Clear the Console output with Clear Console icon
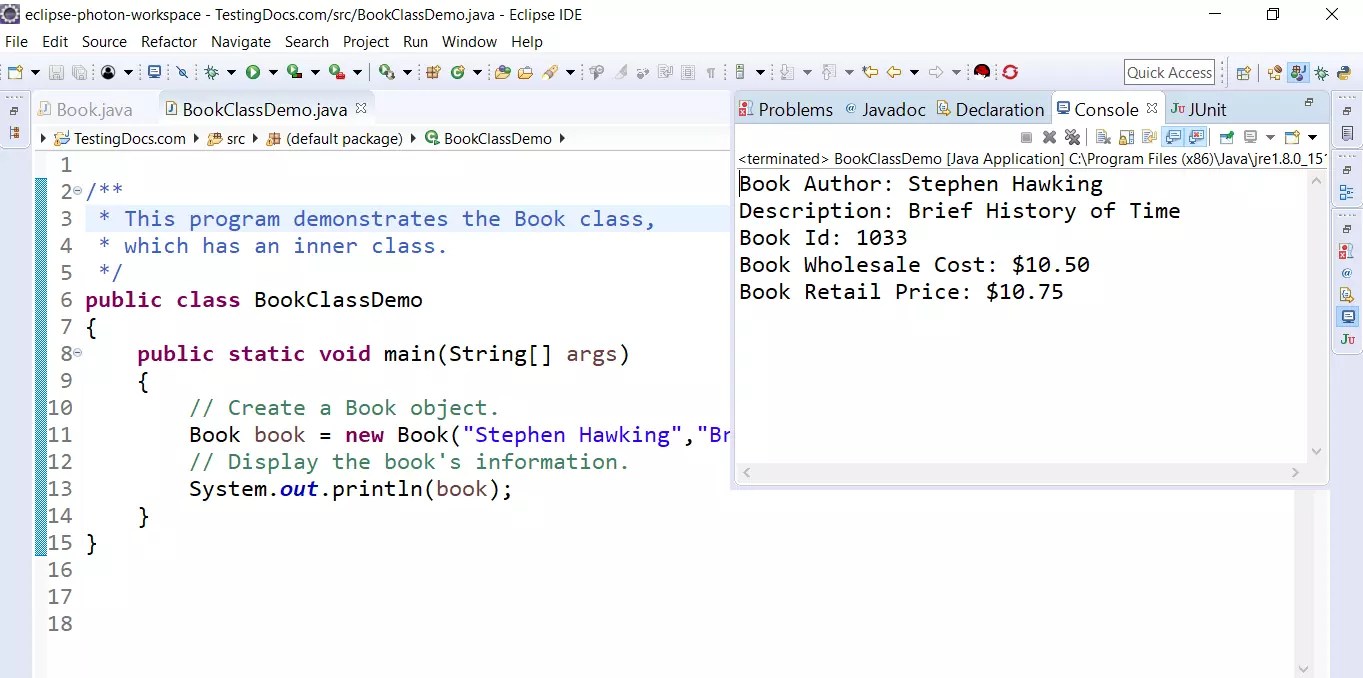Image resolution: width=1363 pixels, height=678 pixels. [1102, 137]
